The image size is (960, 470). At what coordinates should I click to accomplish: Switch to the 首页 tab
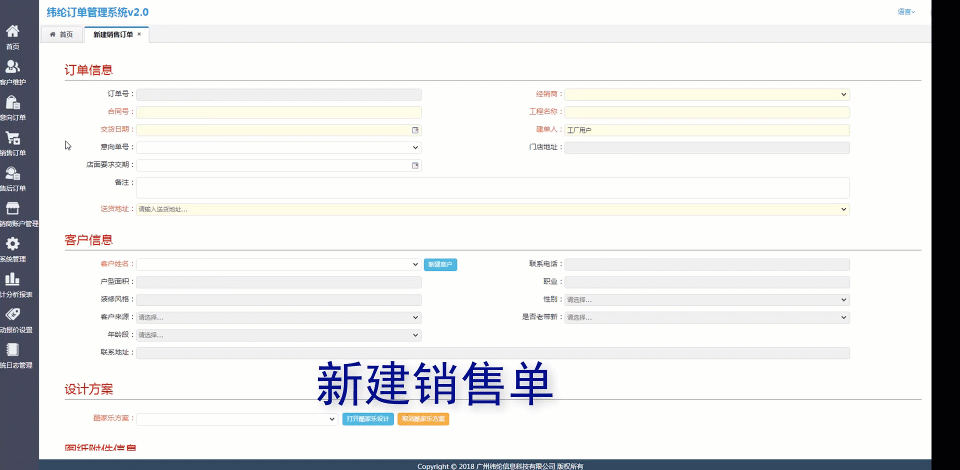coord(61,35)
